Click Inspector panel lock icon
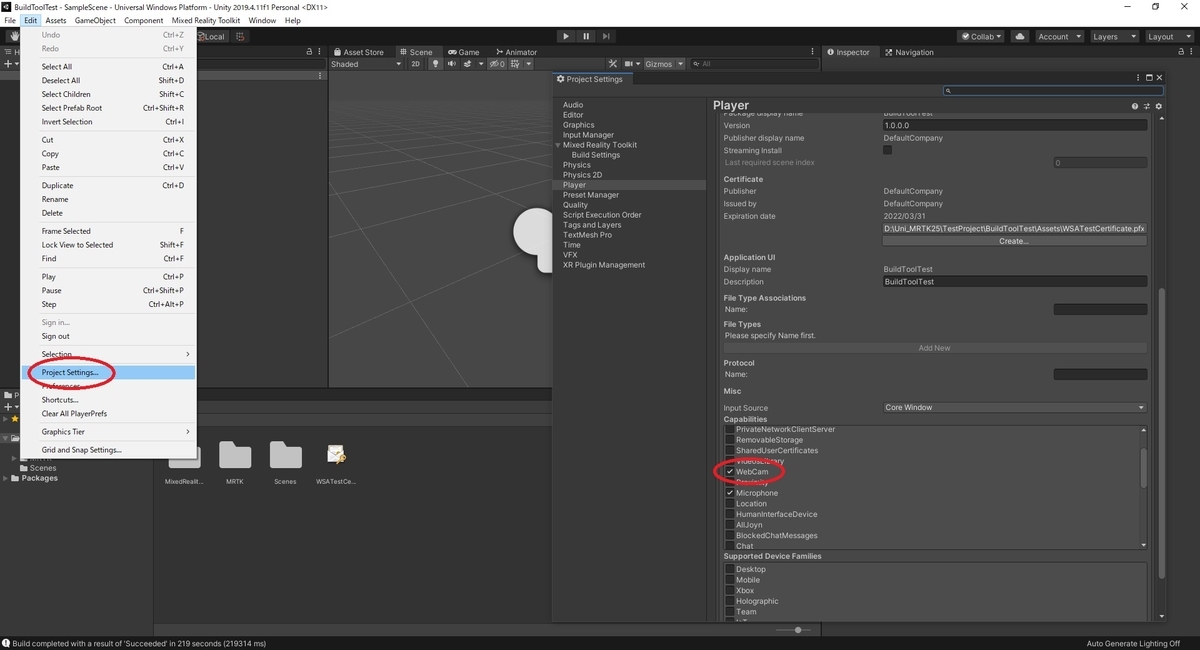The image size is (1200, 650). [x=1181, y=52]
